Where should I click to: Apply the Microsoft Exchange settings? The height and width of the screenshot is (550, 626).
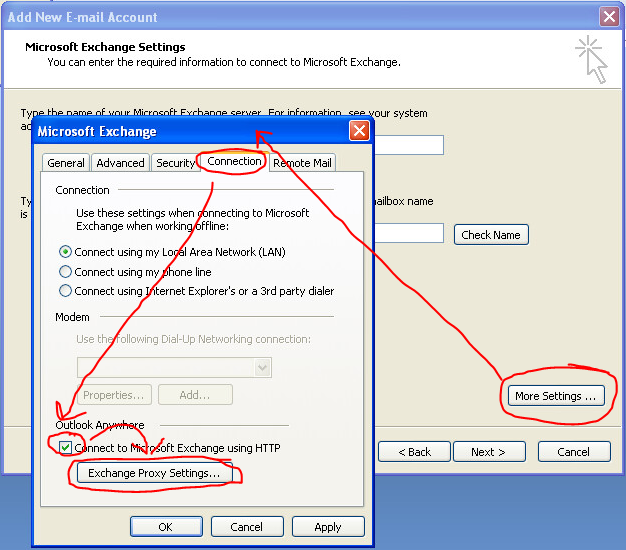click(328, 527)
